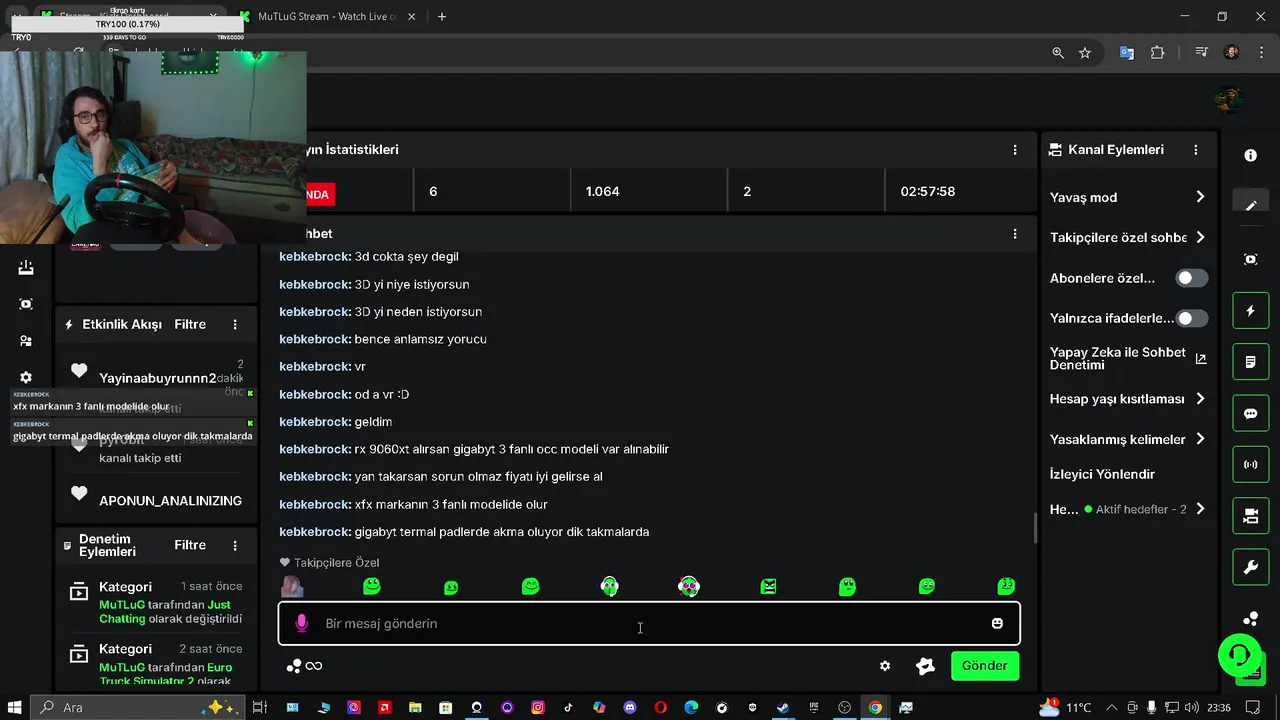
Task: Open Yayın İstatistikleri three-dot menu
Action: click(1015, 150)
